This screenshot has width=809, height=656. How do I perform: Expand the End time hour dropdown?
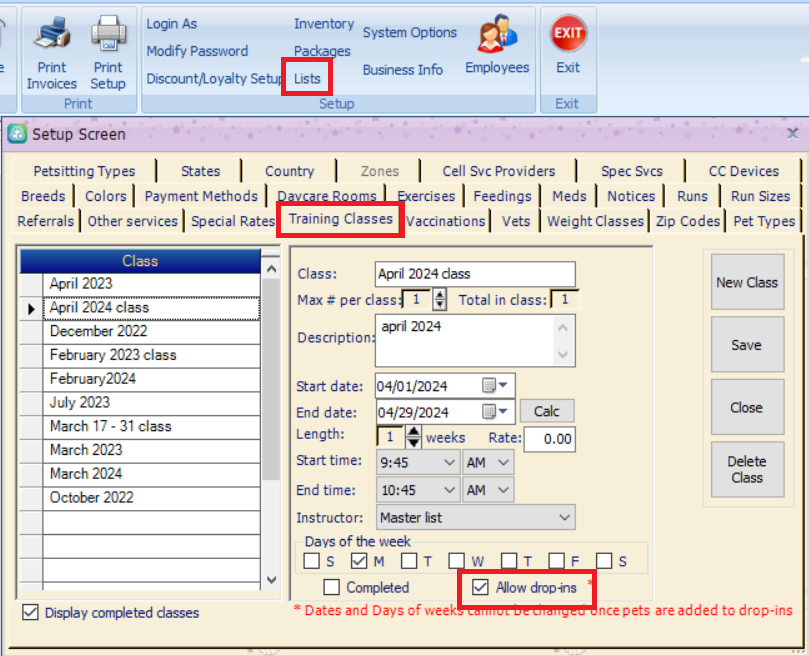click(449, 490)
